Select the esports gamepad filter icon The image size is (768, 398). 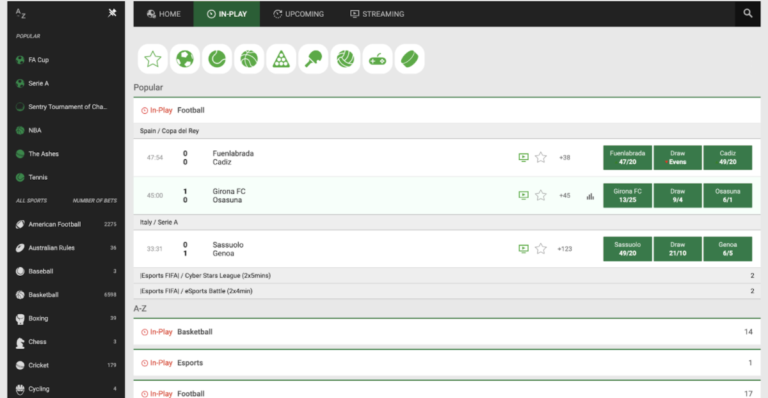377,59
